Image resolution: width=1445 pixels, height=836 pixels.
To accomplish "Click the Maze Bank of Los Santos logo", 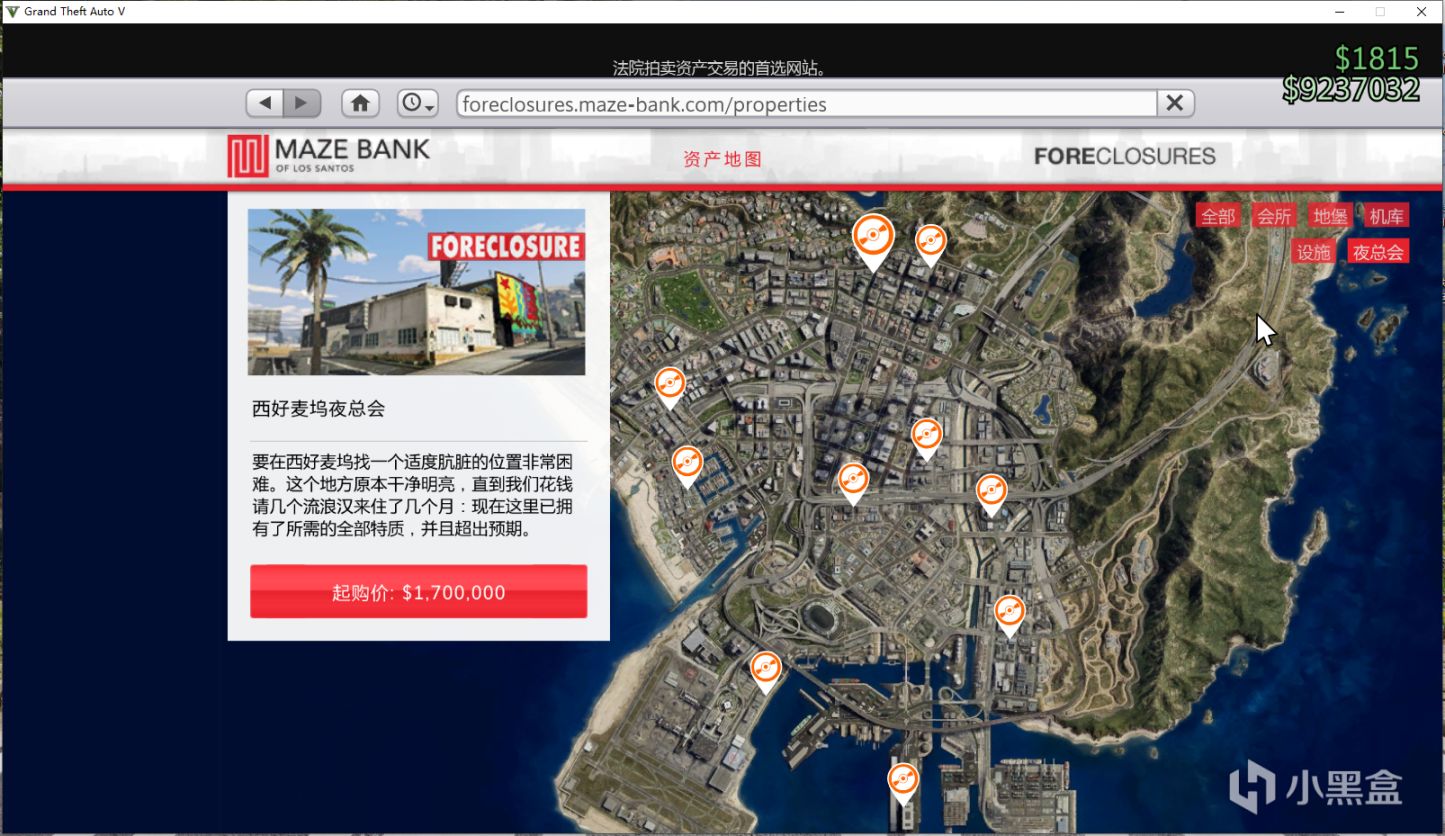I will (x=329, y=156).
